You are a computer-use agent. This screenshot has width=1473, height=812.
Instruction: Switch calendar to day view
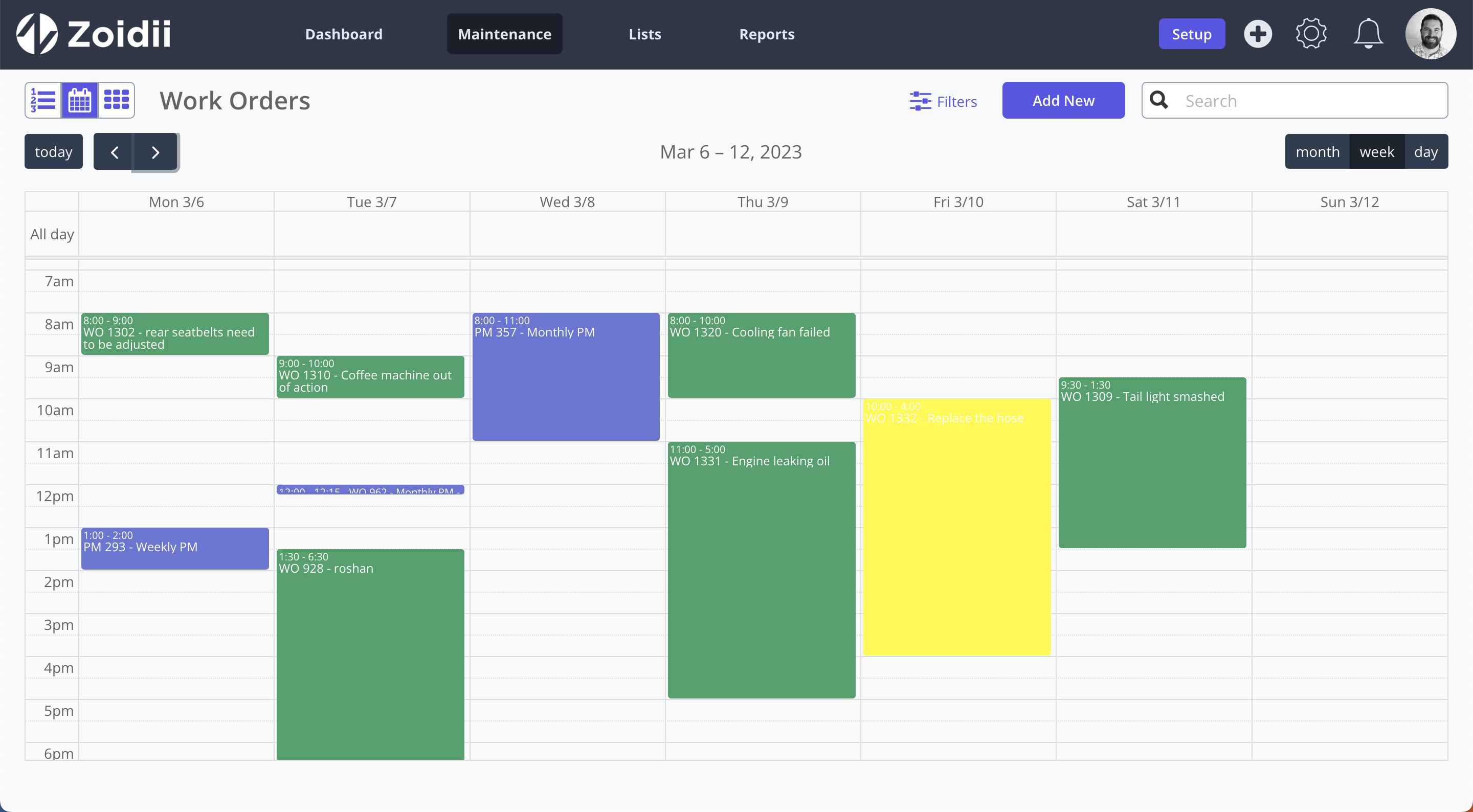click(x=1425, y=152)
